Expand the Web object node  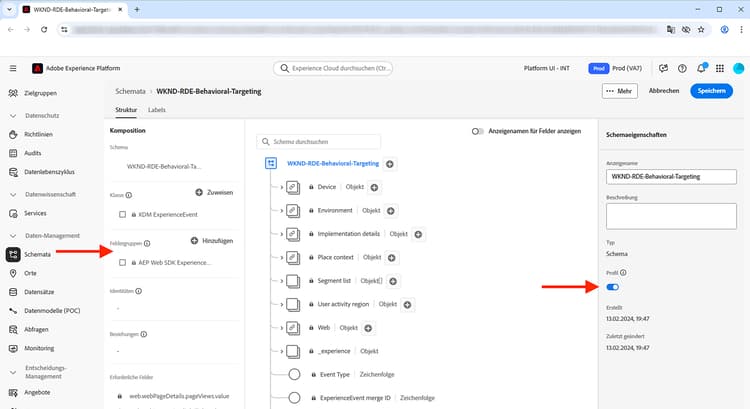282,328
